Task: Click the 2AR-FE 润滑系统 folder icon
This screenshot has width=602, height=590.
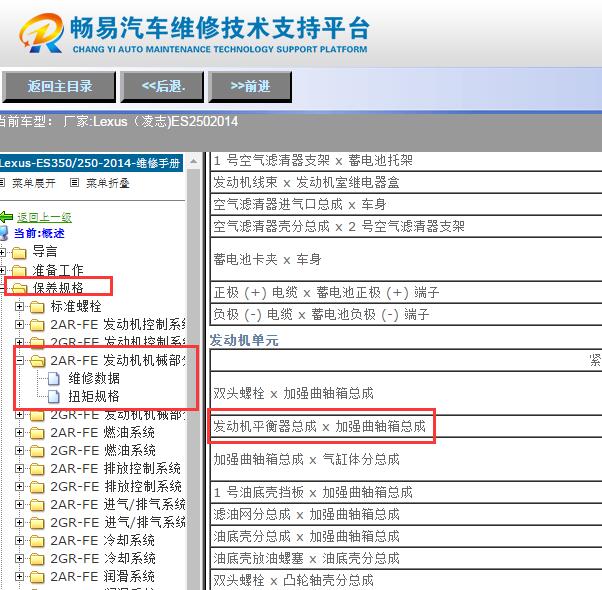Action: point(37,577)
